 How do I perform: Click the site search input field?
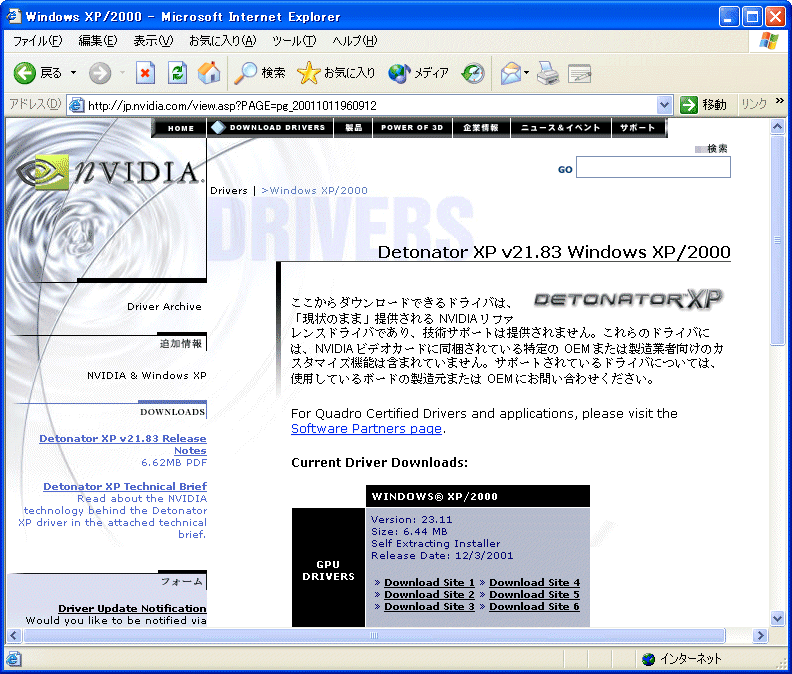653,167
